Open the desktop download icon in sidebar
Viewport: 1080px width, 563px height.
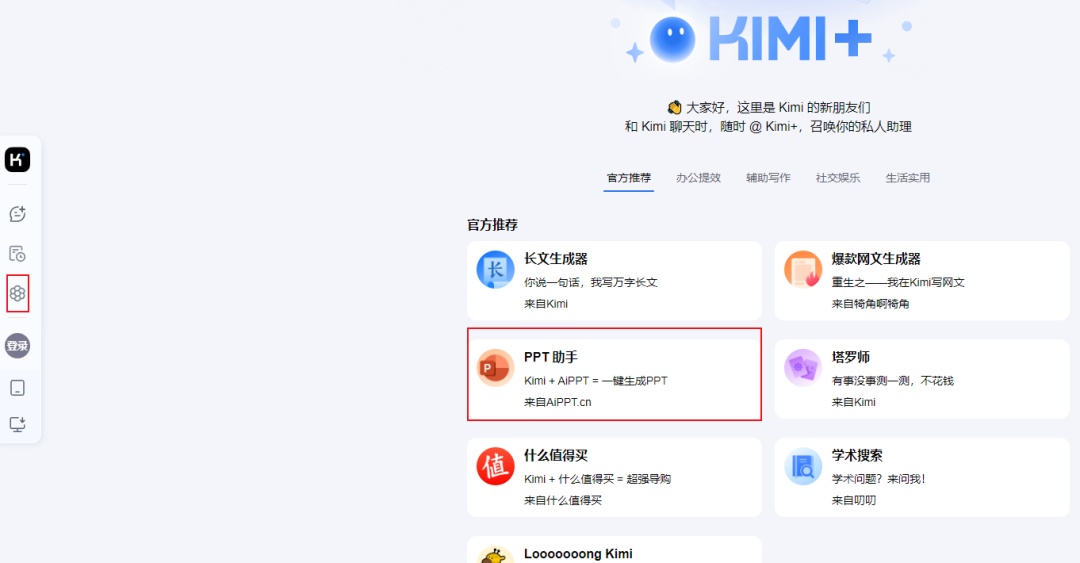17,424
